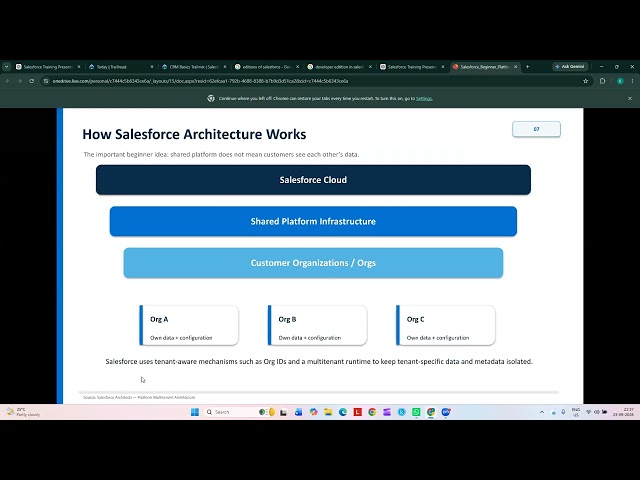Screen dimensions: 640x480
Task: Open clock and date flyout
Action: pos(623,412)
